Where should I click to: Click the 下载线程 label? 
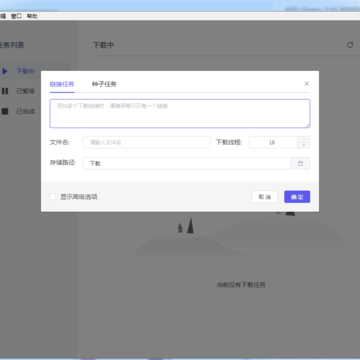coord(229,142)
